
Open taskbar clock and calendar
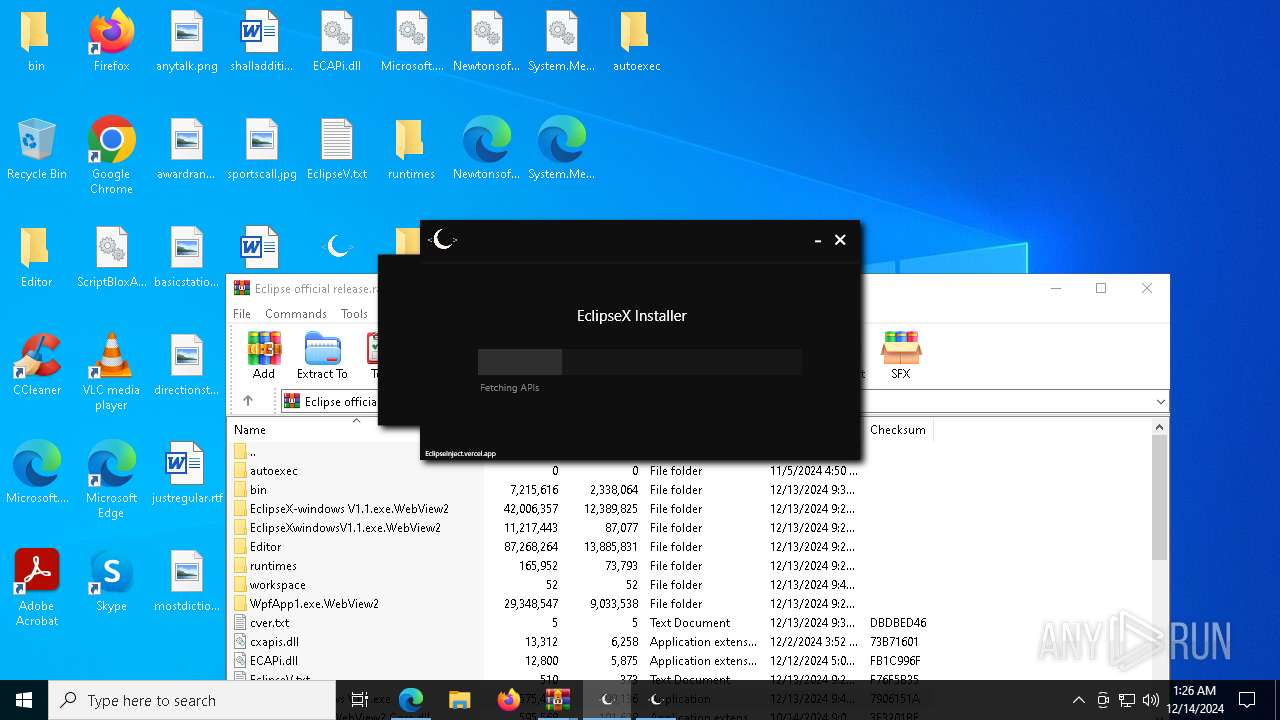(x=1194, y=700)
